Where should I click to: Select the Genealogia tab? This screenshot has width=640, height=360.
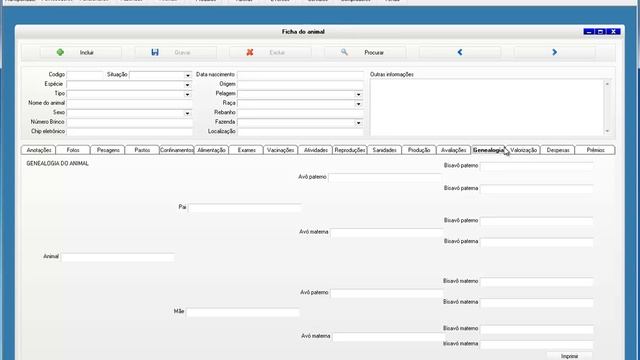488,150
